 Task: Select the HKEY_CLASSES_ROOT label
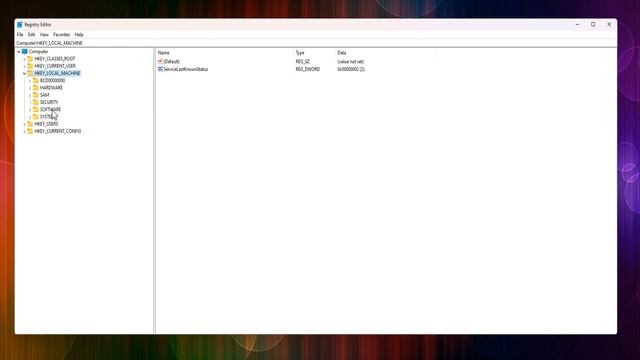(55, 59)
